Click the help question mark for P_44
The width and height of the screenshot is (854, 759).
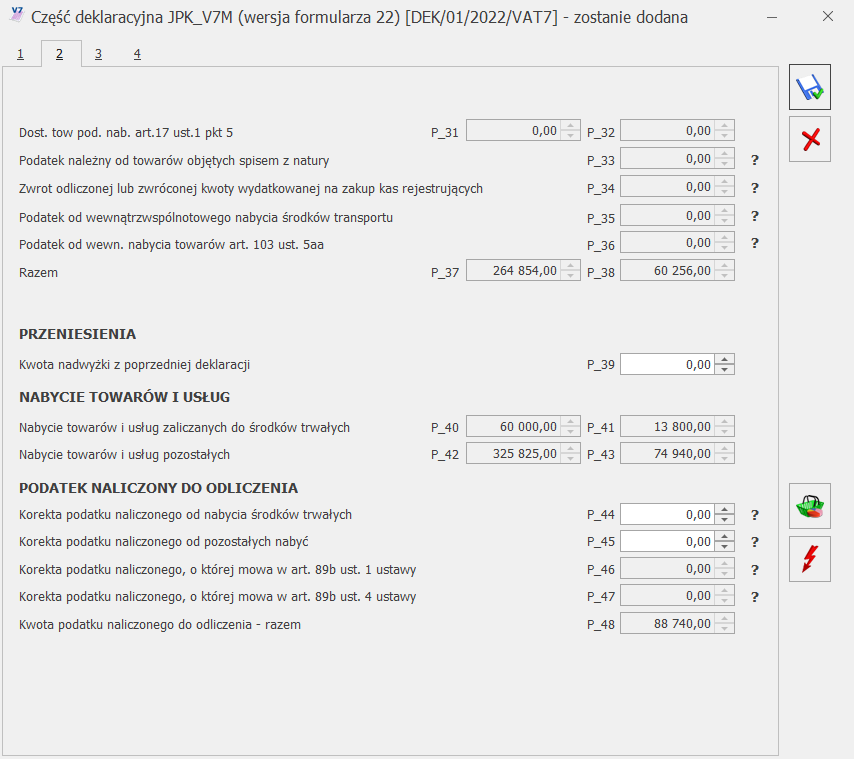(x=755, y=515)
